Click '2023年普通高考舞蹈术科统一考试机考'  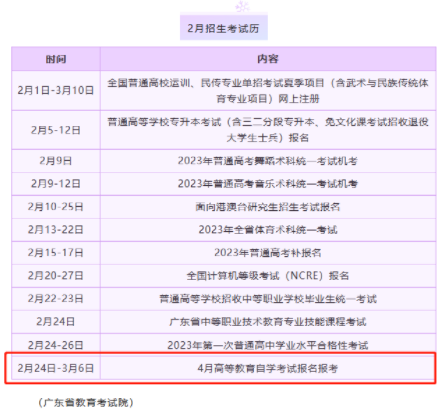[268, 161]
